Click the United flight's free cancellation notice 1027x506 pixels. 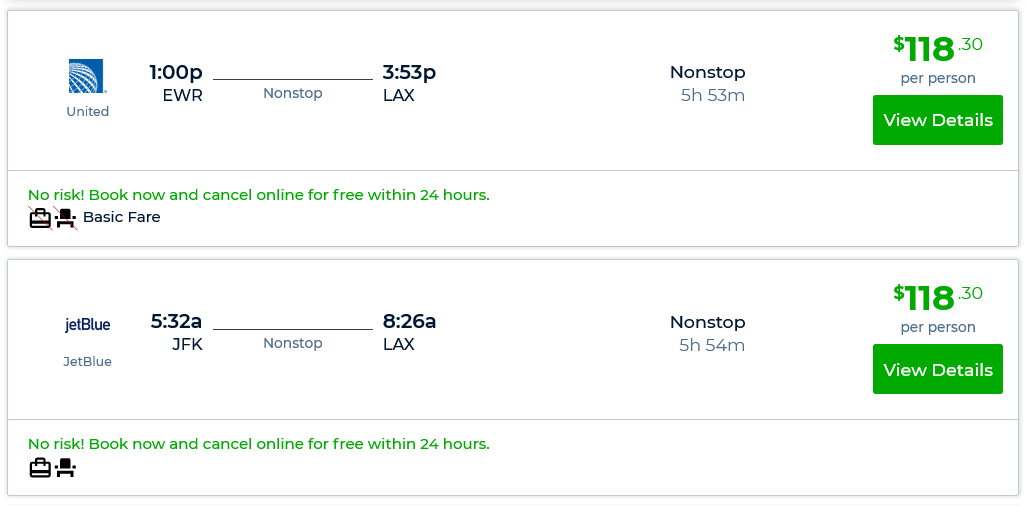tap(259, 195)
